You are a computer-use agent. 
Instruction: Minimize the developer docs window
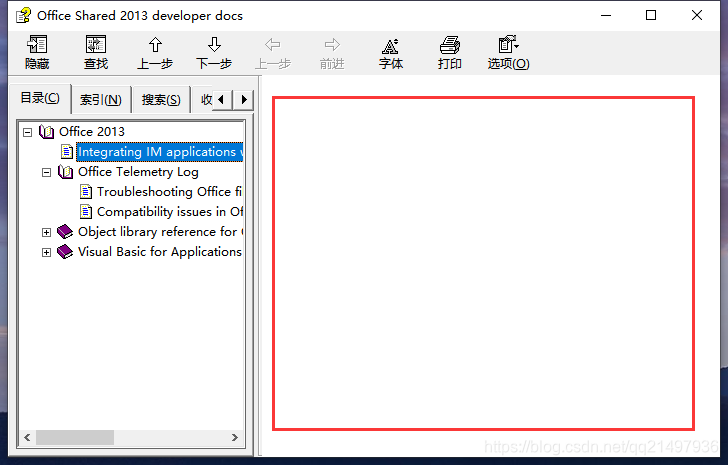(x=606, y=15)
